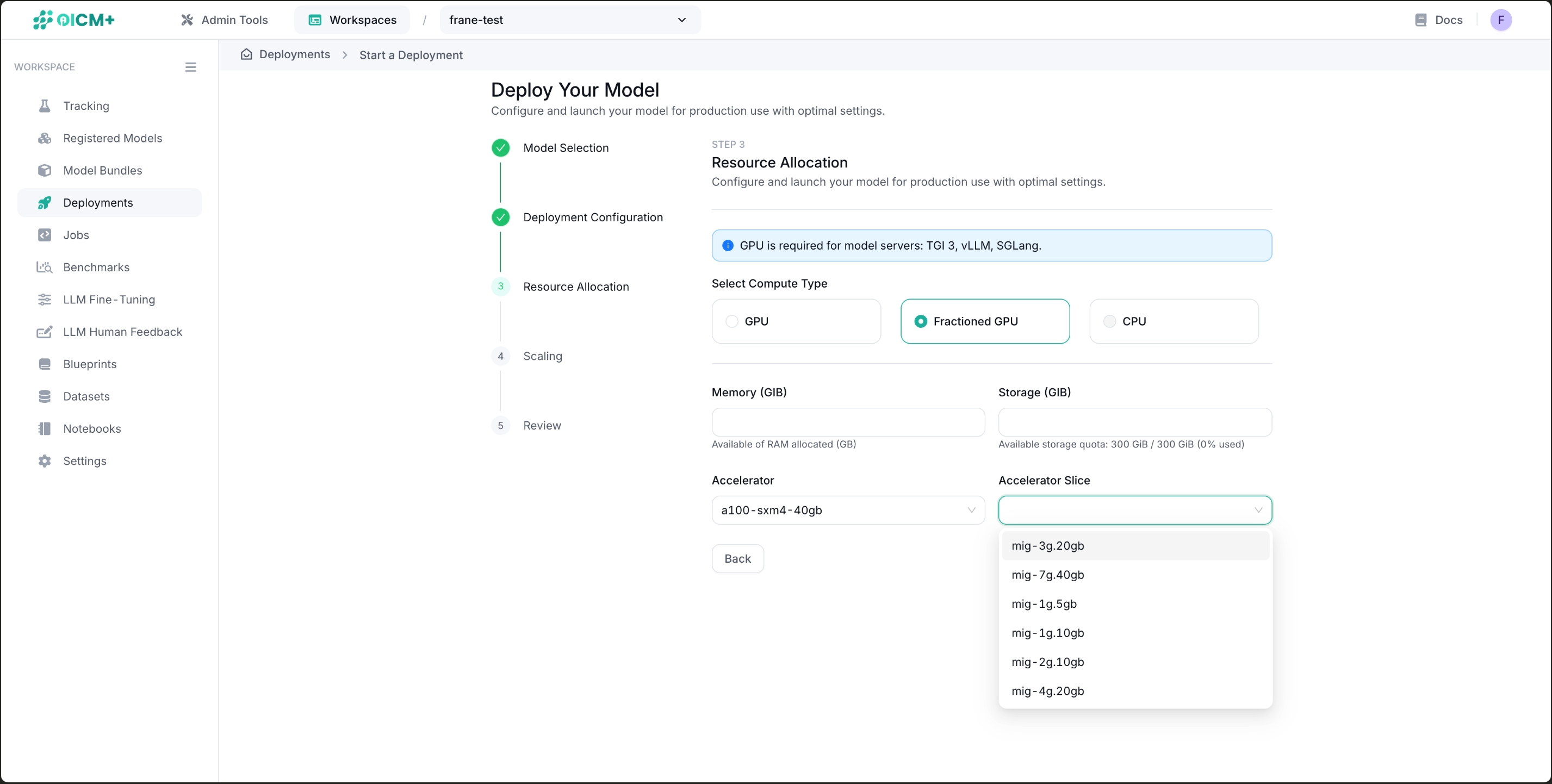Click the Benchmarks chart icon
Image resolution: width=1552 pixels, height=784 pixels.
tap(45, 267)
